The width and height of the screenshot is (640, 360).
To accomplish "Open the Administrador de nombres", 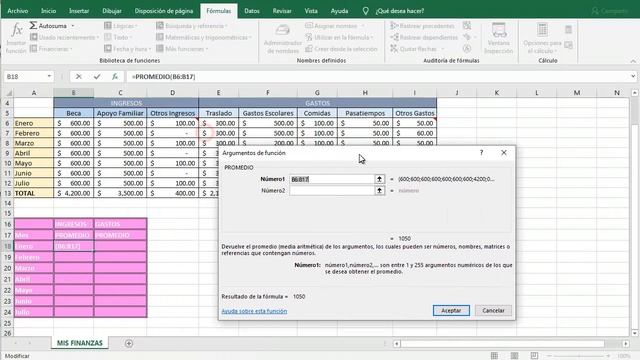I will click(282, 39).
